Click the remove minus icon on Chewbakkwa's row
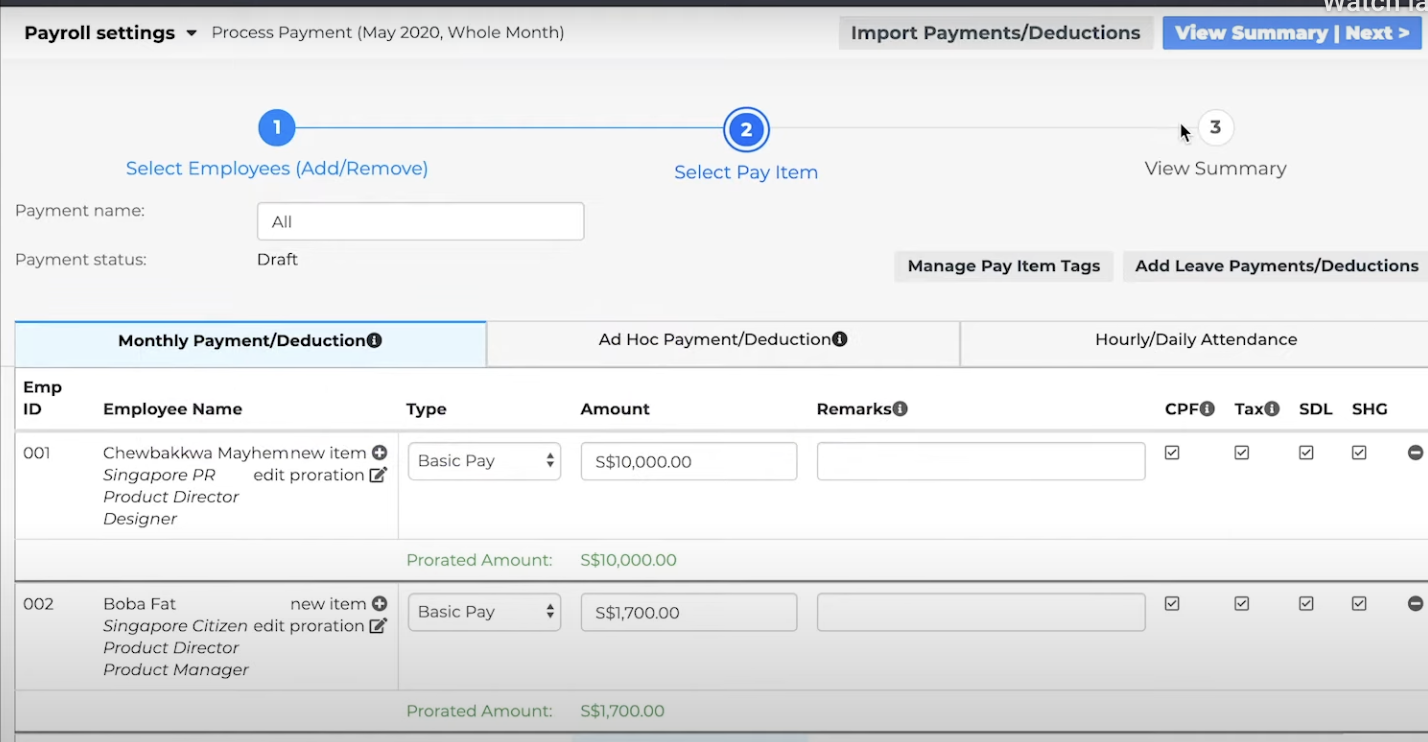 [1415, 452]
